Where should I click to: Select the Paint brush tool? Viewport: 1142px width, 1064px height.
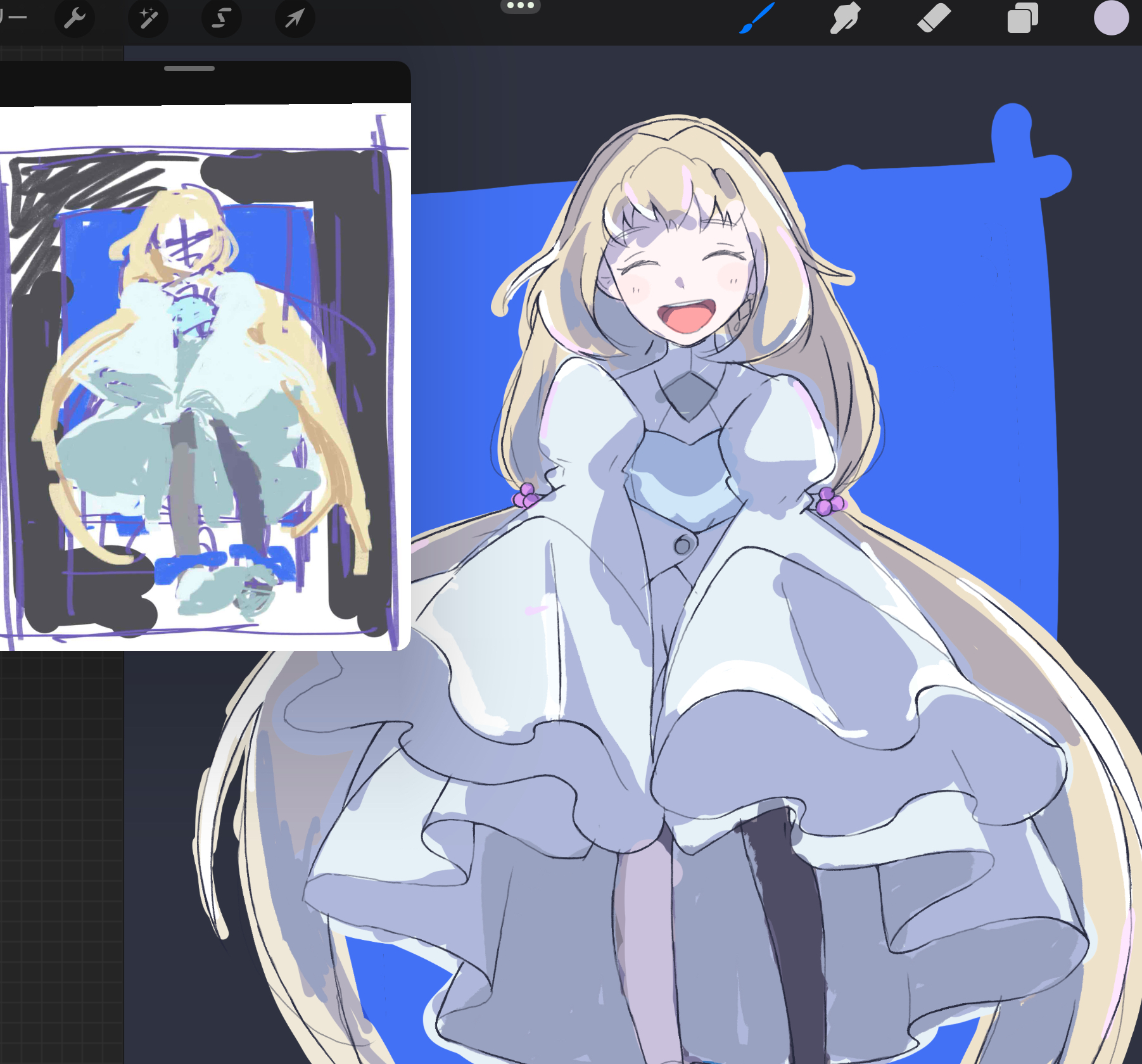coord(758,18)
